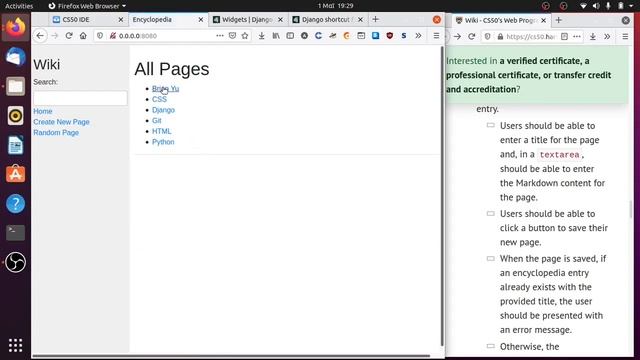The image size is (640, 360).
Task: Click the vertical scrollbar of the Wiki page
Action: pyautogui.click(x=442, y=196)
